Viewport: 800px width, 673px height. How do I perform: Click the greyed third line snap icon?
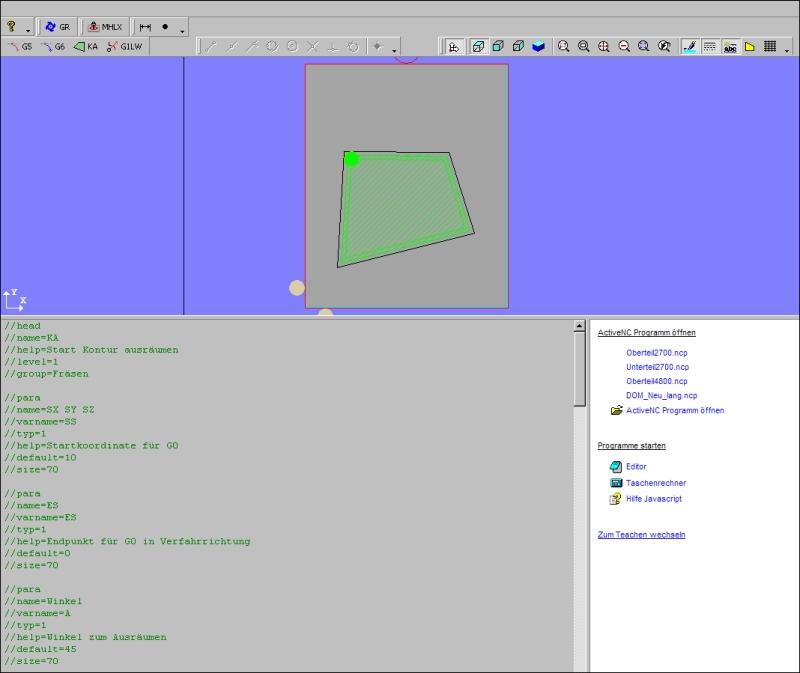click(x=252, y=46)
